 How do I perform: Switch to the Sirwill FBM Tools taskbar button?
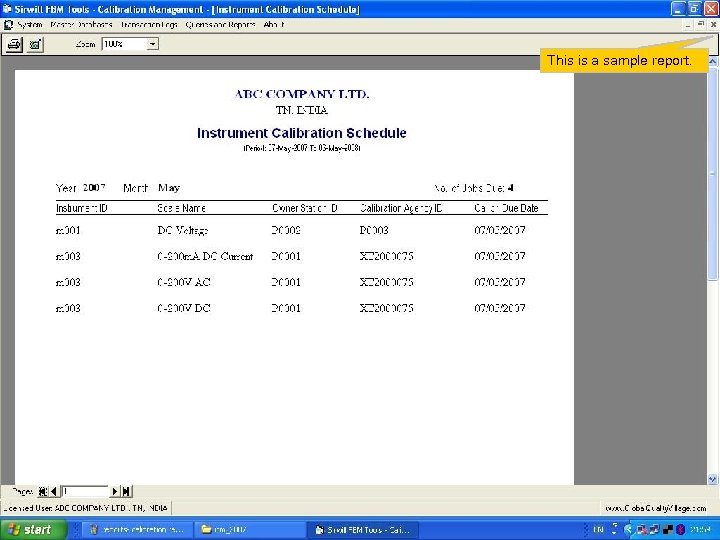point(361,530)
